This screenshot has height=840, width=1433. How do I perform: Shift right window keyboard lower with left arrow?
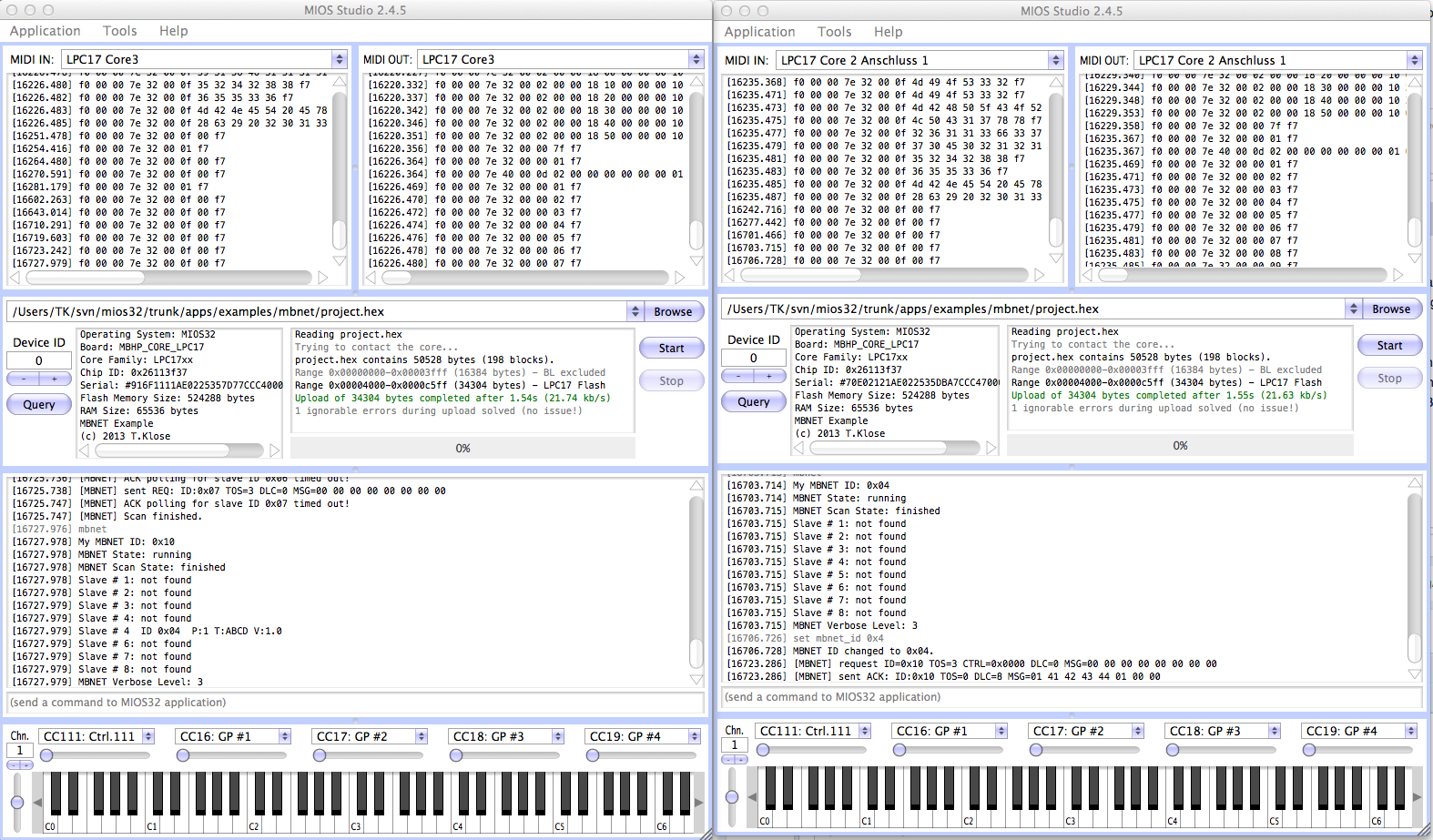(752, 796)
